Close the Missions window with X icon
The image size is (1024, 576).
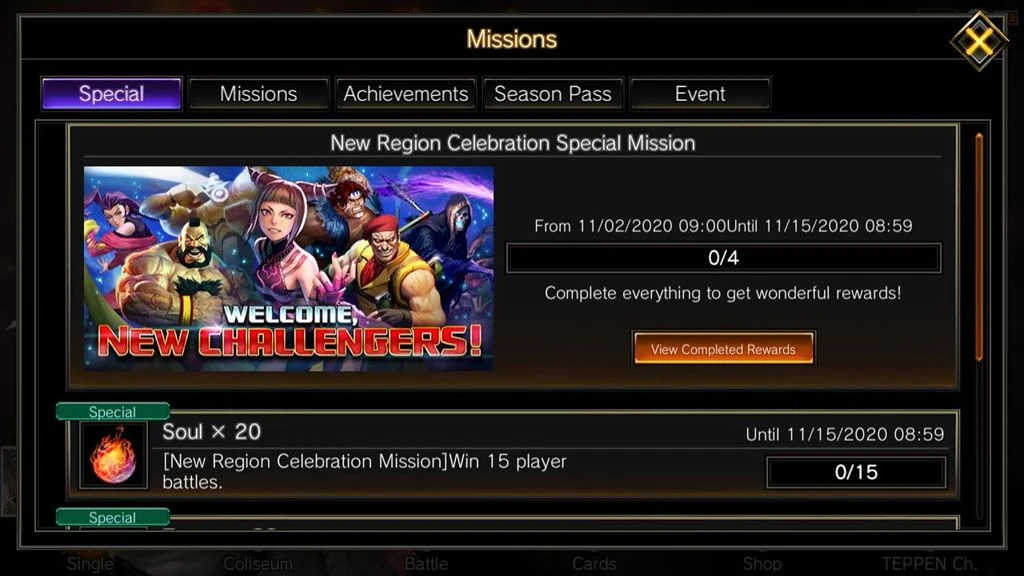tap(979, 42)
